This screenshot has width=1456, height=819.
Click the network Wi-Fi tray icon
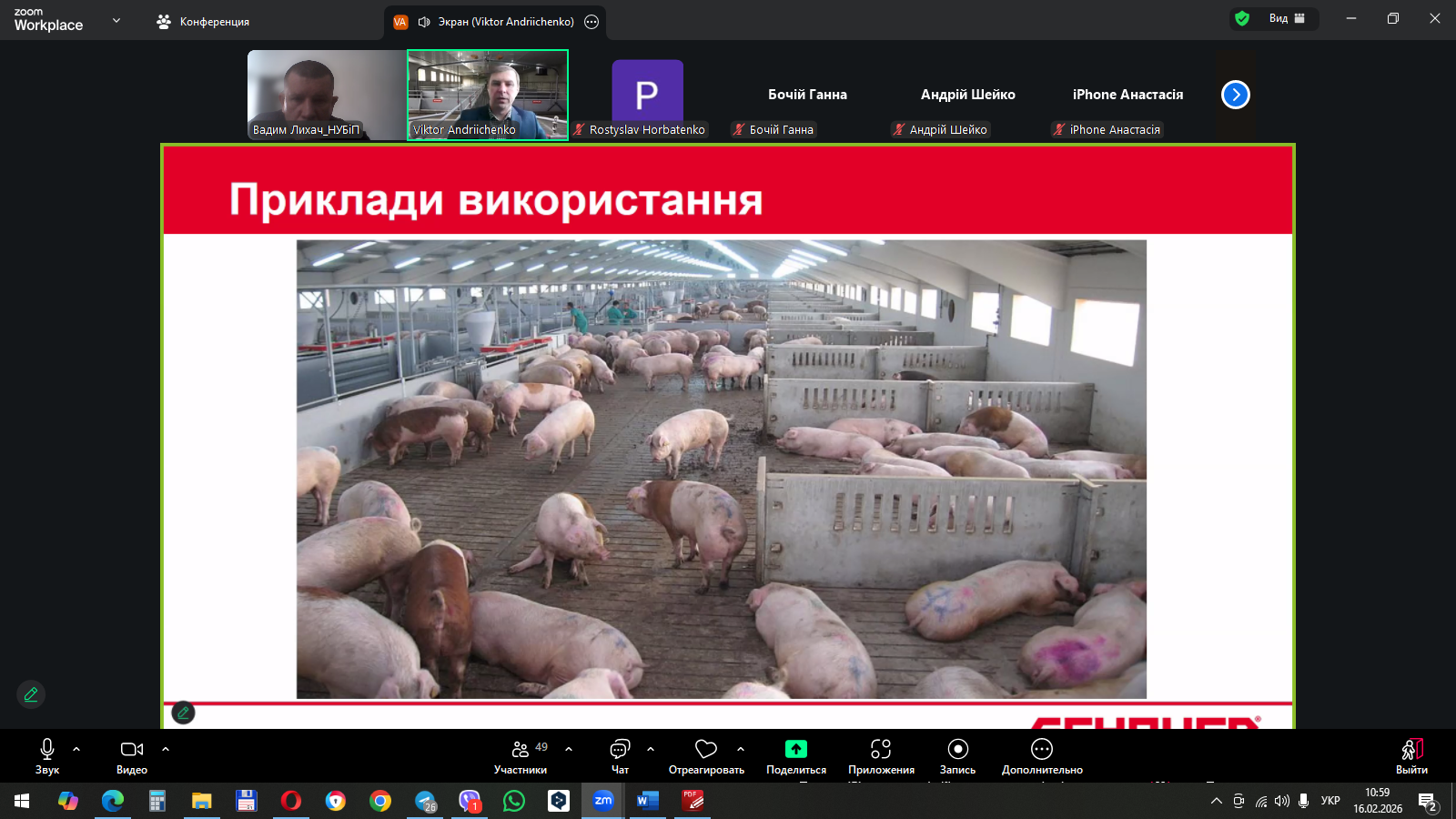click(x=1260, y=801)
